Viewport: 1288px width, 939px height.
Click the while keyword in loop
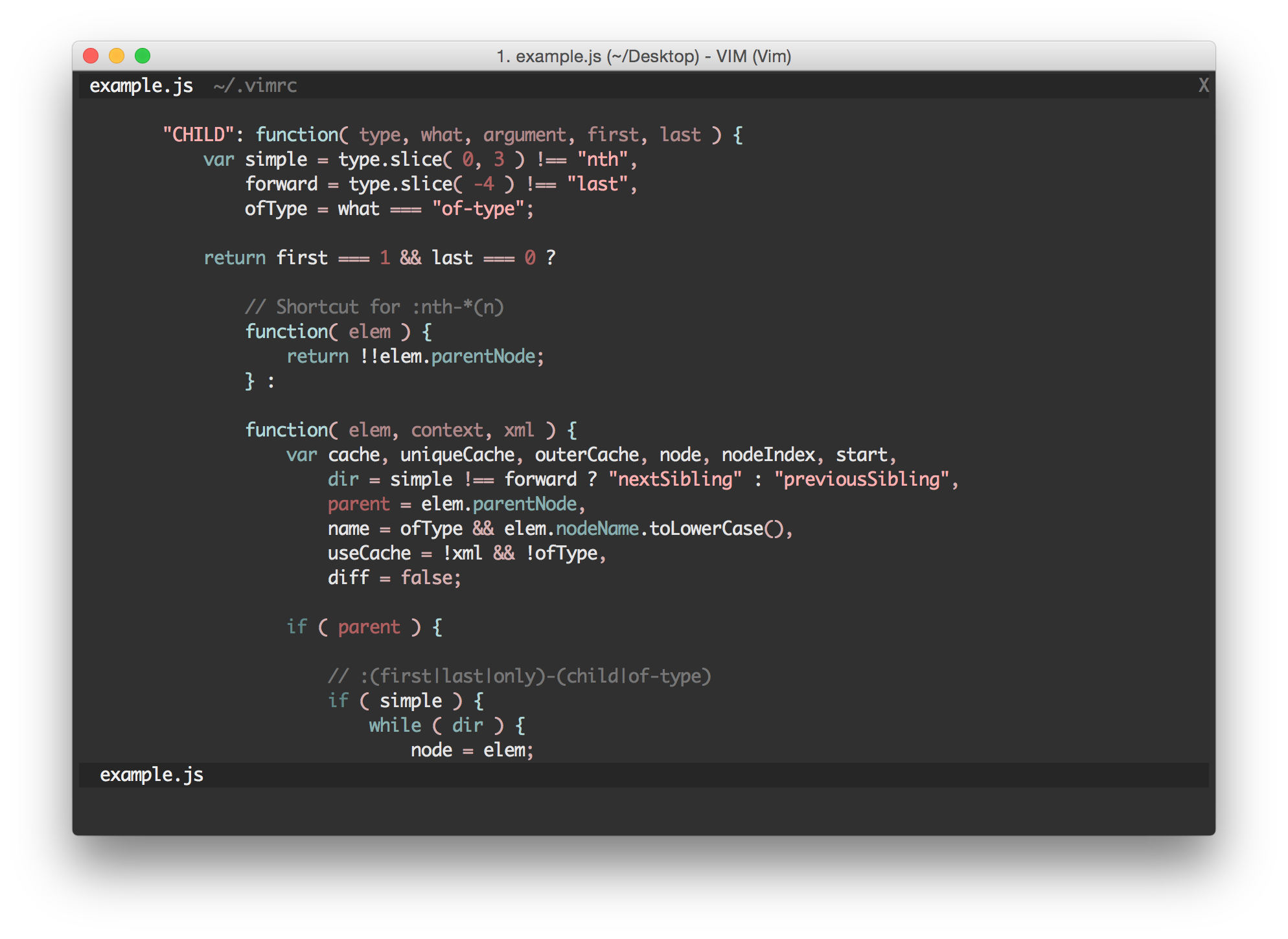tap(395, 725)
